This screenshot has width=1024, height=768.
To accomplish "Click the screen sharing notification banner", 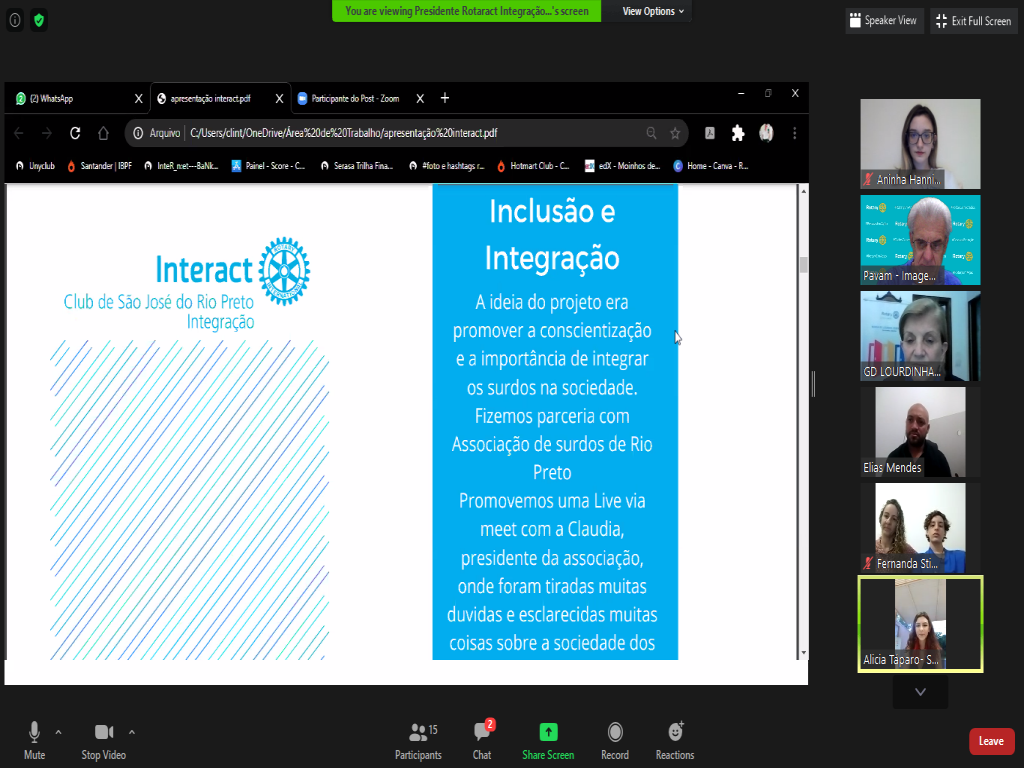I will (x=467, y=11).
